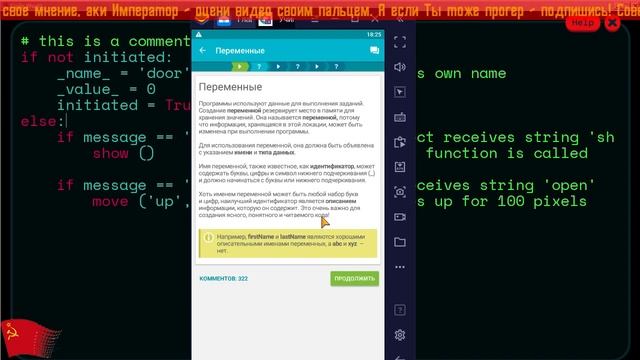This screenshot has height=360, width=640.
Task: Click the 'else:' code line
Action: click(x=42, y=121)
